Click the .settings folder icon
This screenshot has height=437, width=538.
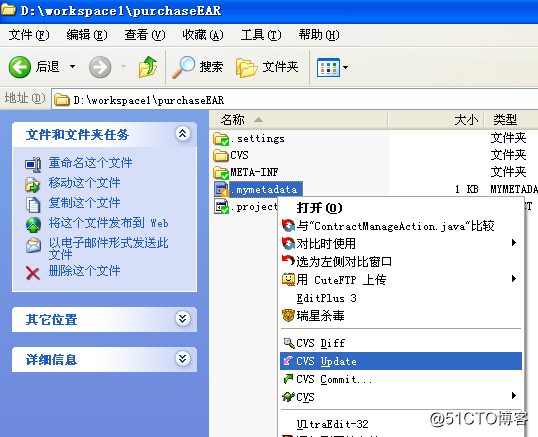pyautogui.click(x=221, y=139)
